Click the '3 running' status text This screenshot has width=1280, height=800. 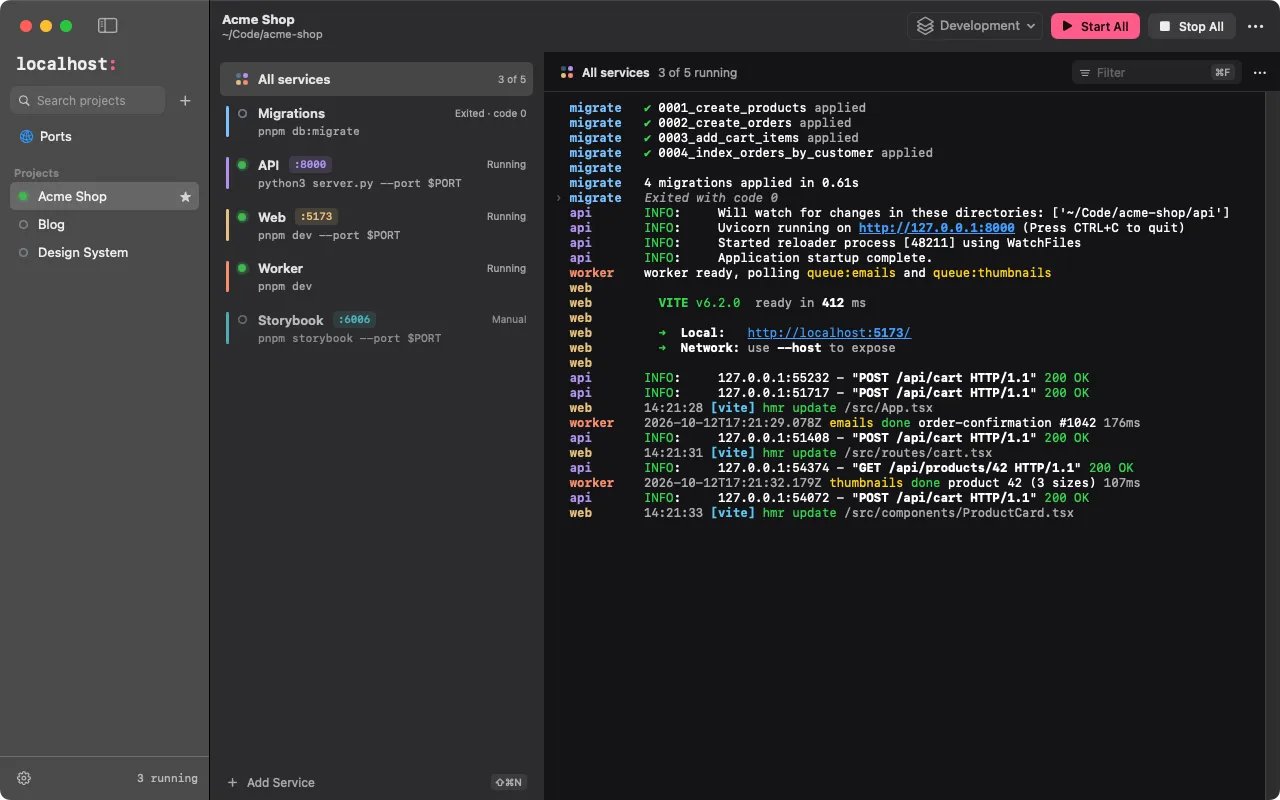(x=167, y=778)
